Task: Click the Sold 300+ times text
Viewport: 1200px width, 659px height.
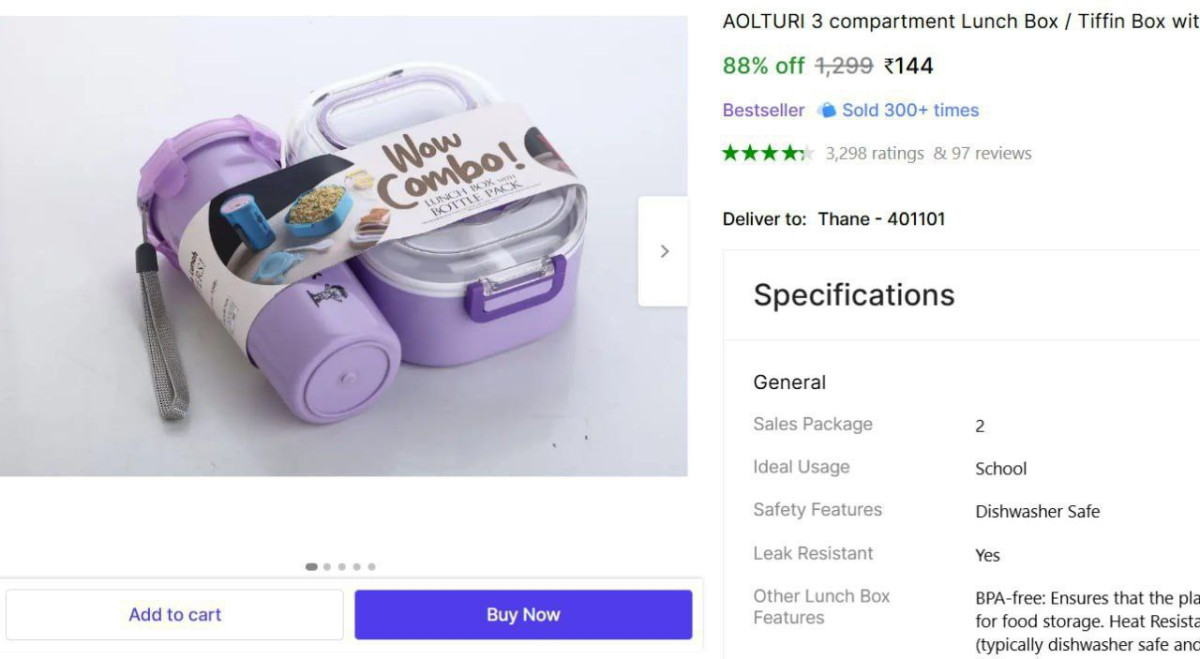Action: [x=910, y=110]
